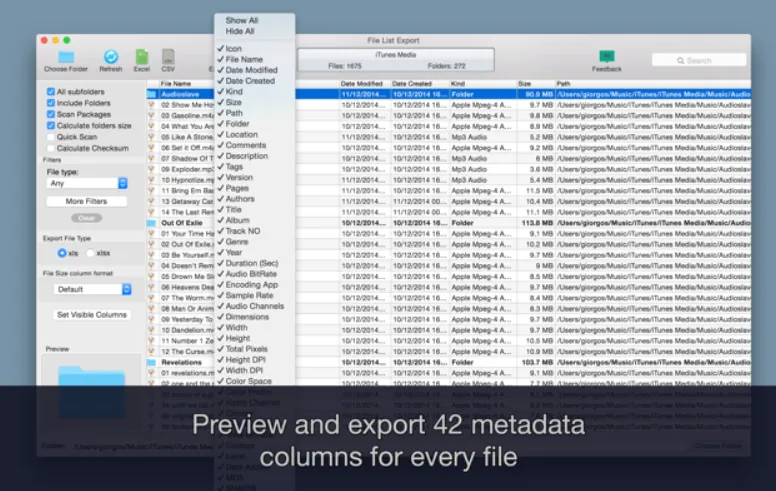Image resolution: width=776 pixels, height=491 pixels.
Task: Enable the Quick Scan checkbox
Action: tap(50, 137)
